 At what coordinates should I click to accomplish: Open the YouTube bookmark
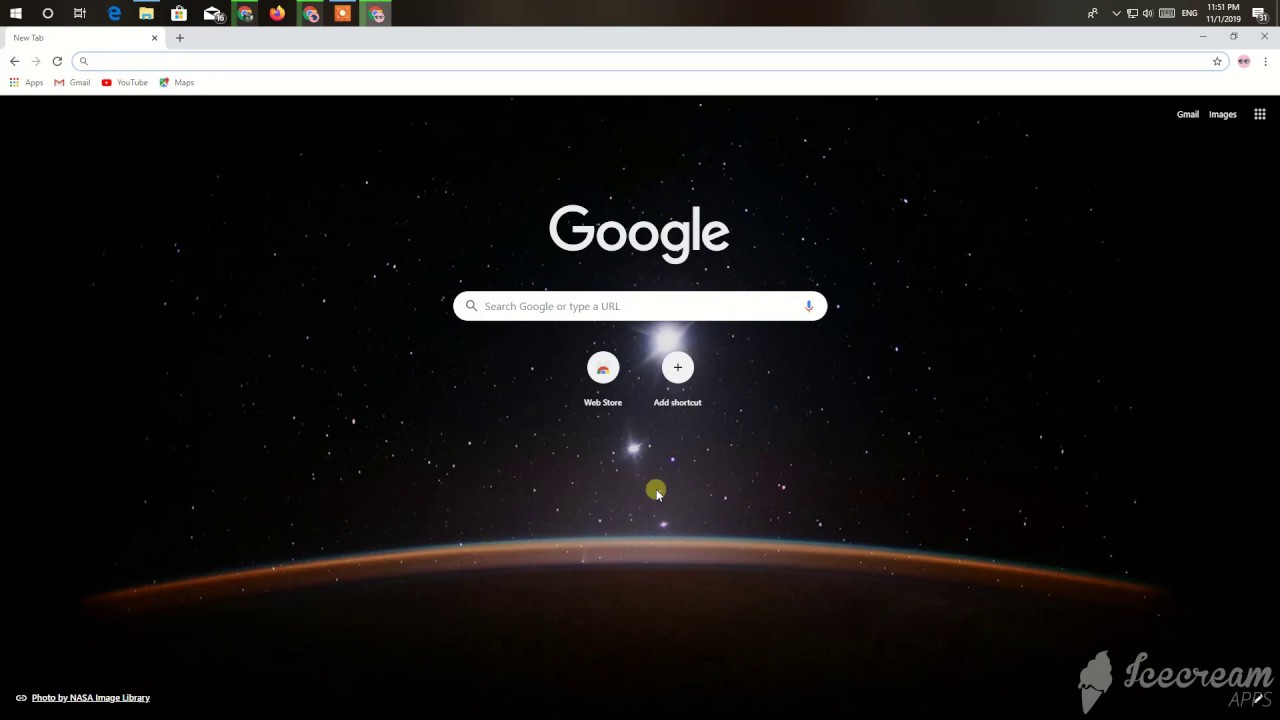125,82
